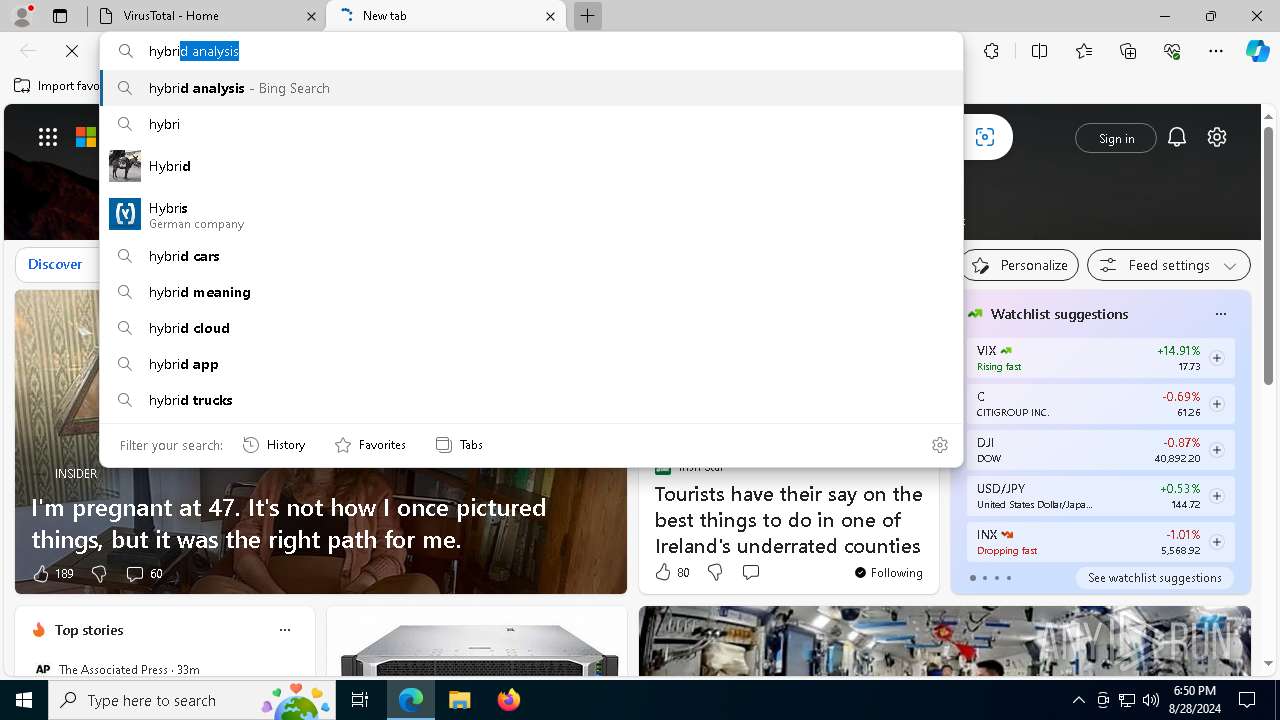Filter search by History

[274, 445]
